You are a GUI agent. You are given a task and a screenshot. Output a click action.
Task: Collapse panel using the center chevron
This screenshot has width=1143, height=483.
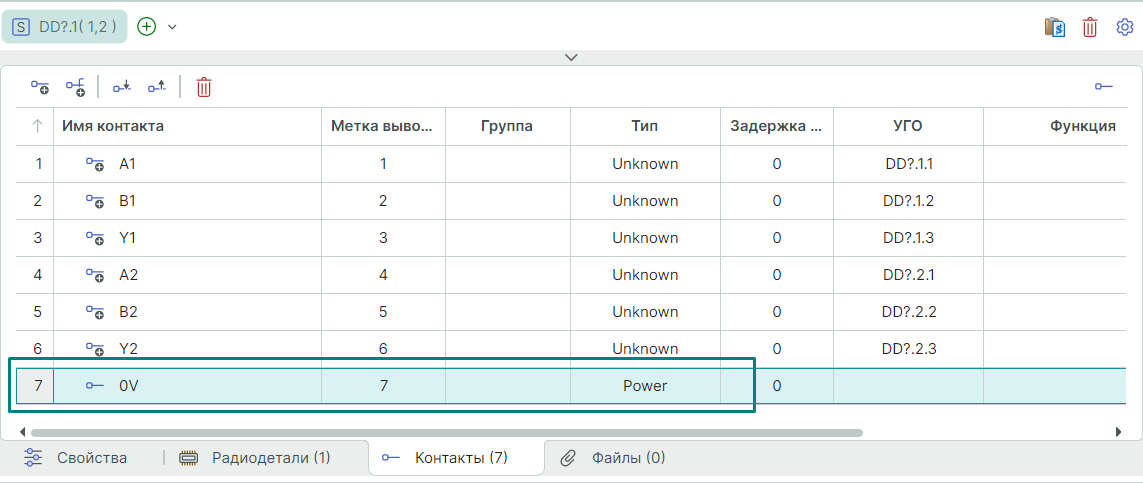pos(571,57)
